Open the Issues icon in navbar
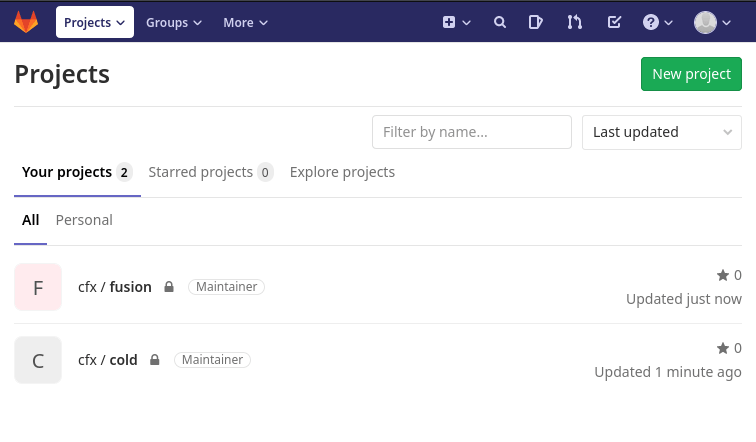756x442 pixels. coord(536,22)
